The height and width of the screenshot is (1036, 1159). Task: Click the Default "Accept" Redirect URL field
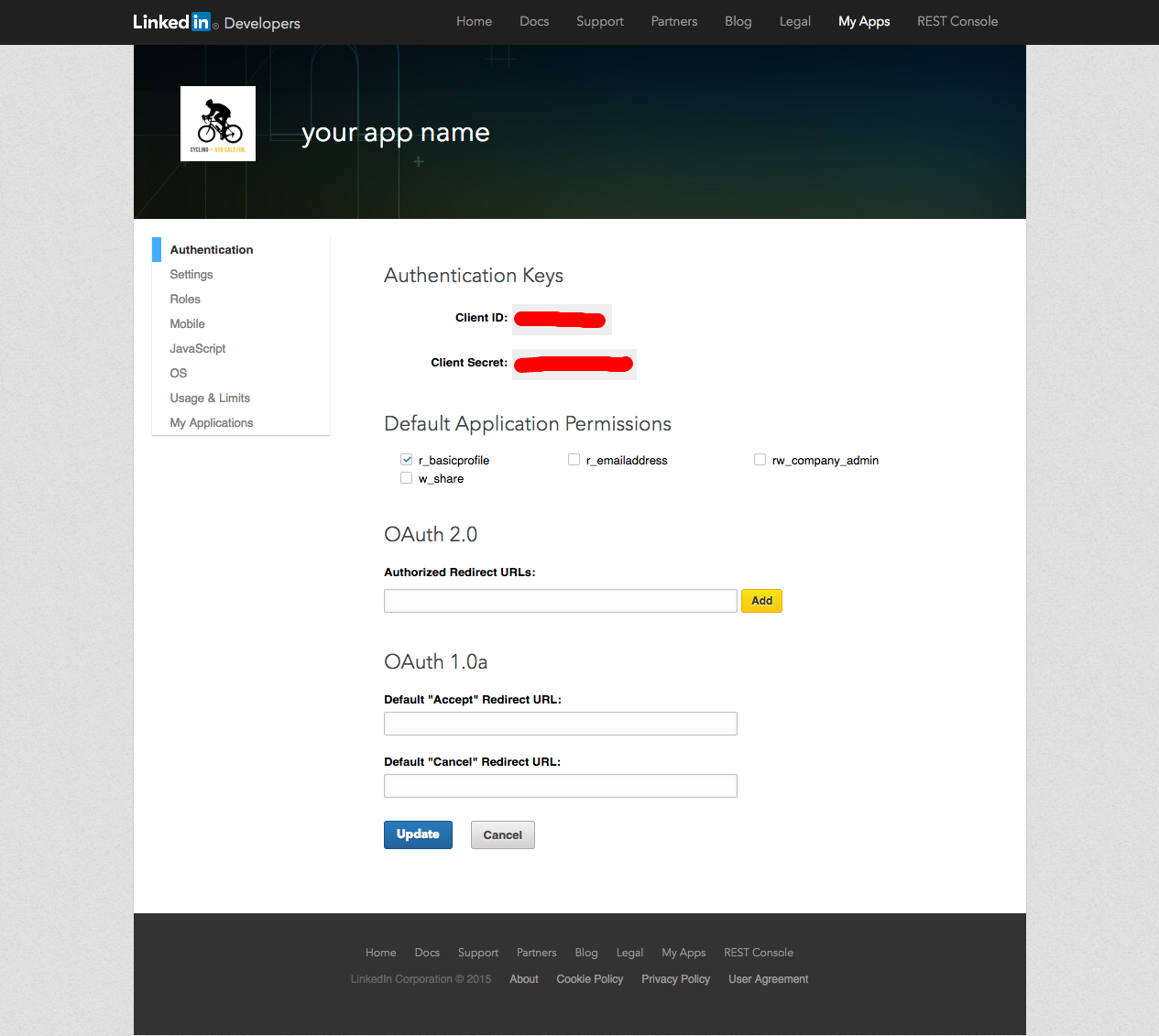(x=560, y=724)
